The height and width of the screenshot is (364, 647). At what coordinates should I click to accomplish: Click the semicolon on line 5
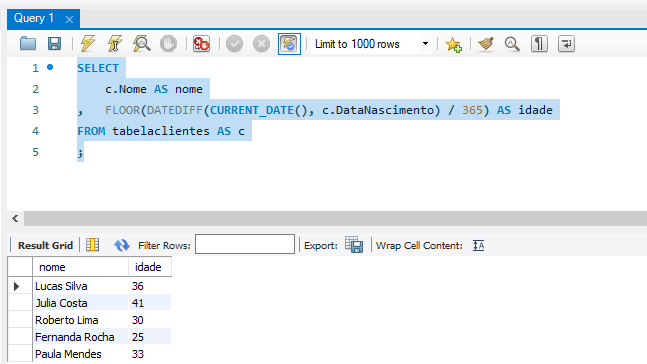[80, 154]
